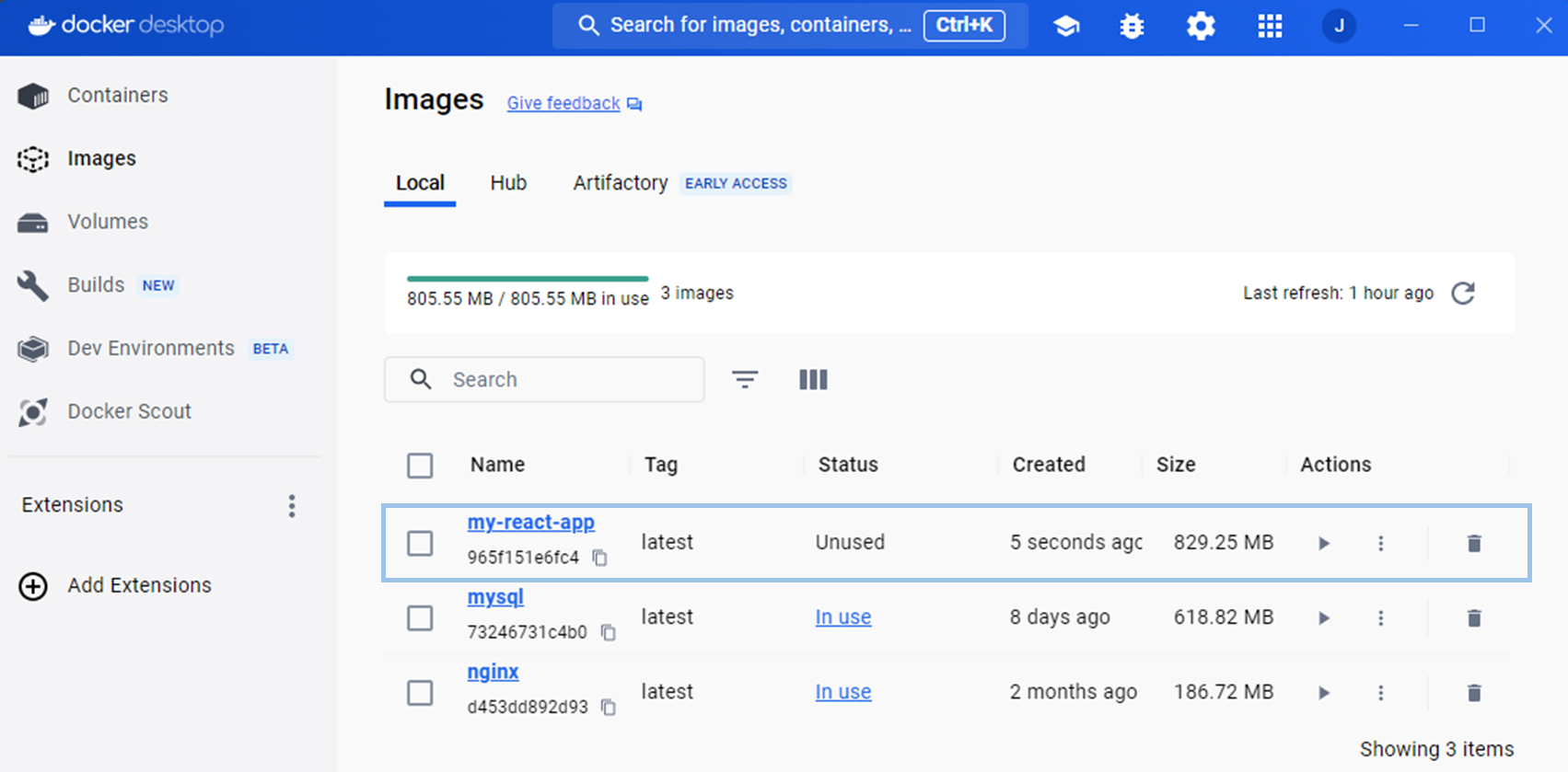
Task: Click the Add Extensions plus icon
Action: click(33, 585)
